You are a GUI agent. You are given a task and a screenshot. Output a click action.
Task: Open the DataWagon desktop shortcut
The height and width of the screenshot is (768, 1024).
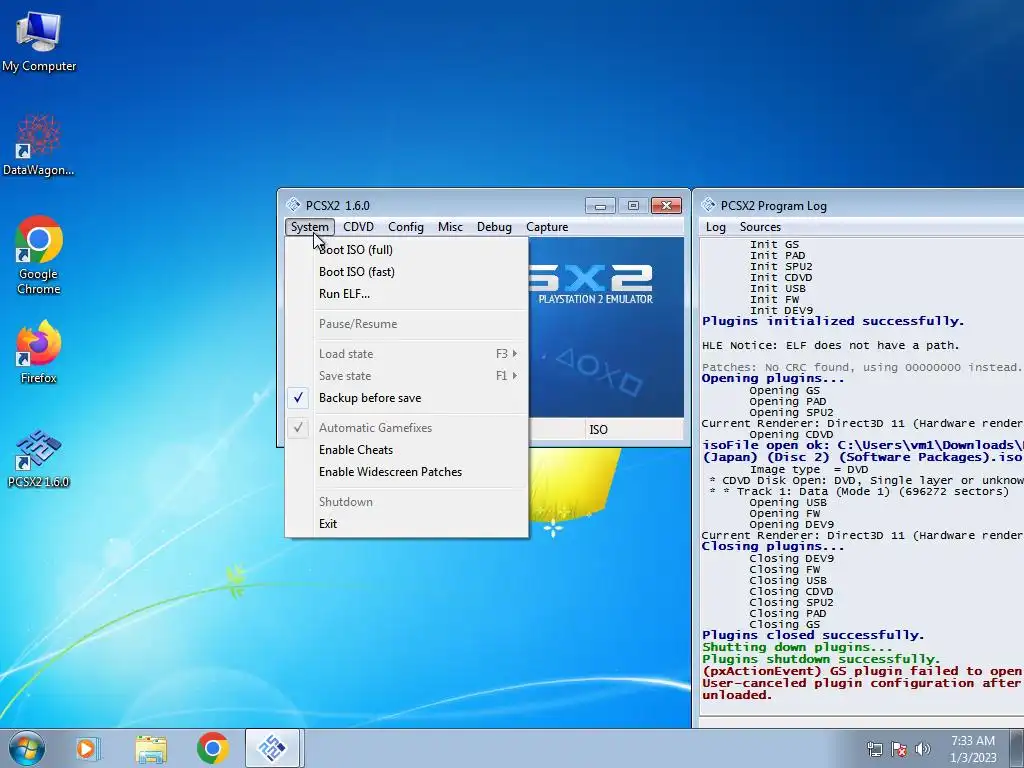(x=39, y=145)
